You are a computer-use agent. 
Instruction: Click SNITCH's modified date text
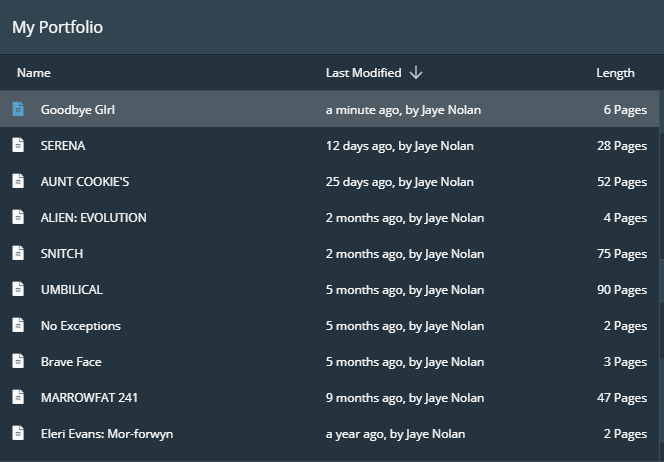click(404, 254)
